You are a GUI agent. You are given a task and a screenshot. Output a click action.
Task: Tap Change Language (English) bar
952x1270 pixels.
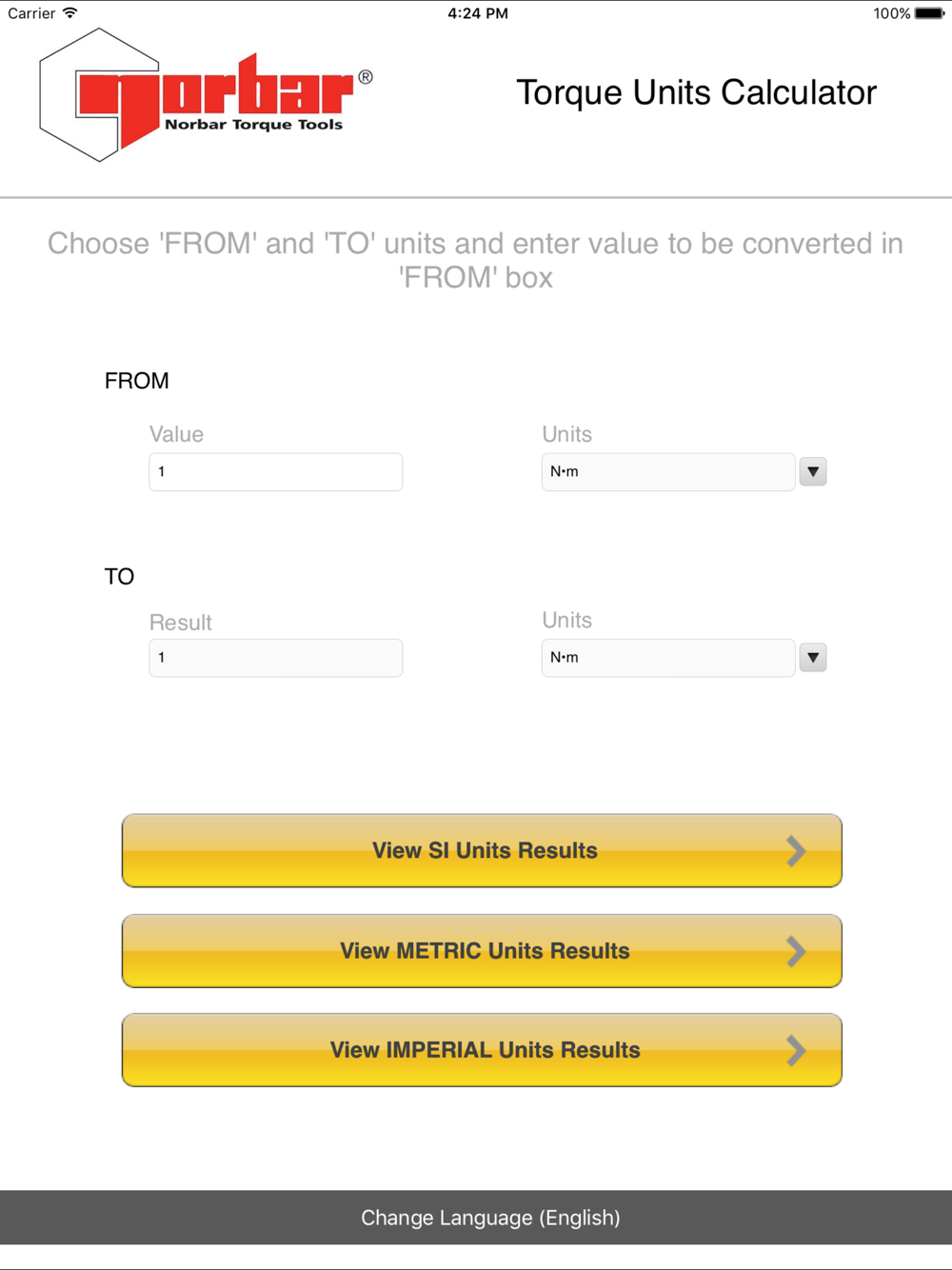coord(490,1218)
